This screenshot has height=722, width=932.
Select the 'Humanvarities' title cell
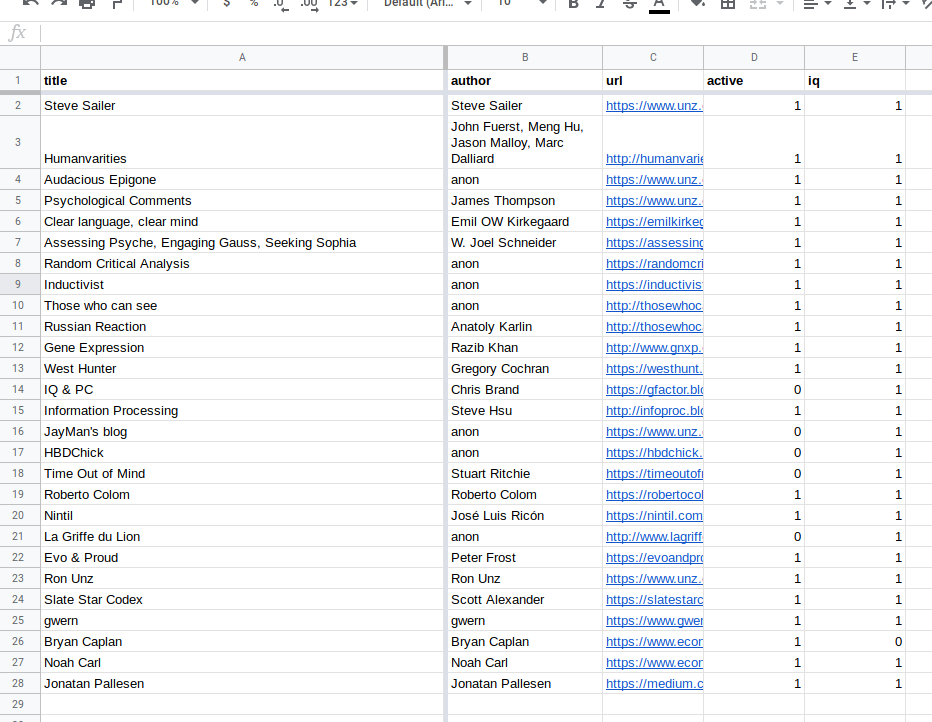point(242,142)
